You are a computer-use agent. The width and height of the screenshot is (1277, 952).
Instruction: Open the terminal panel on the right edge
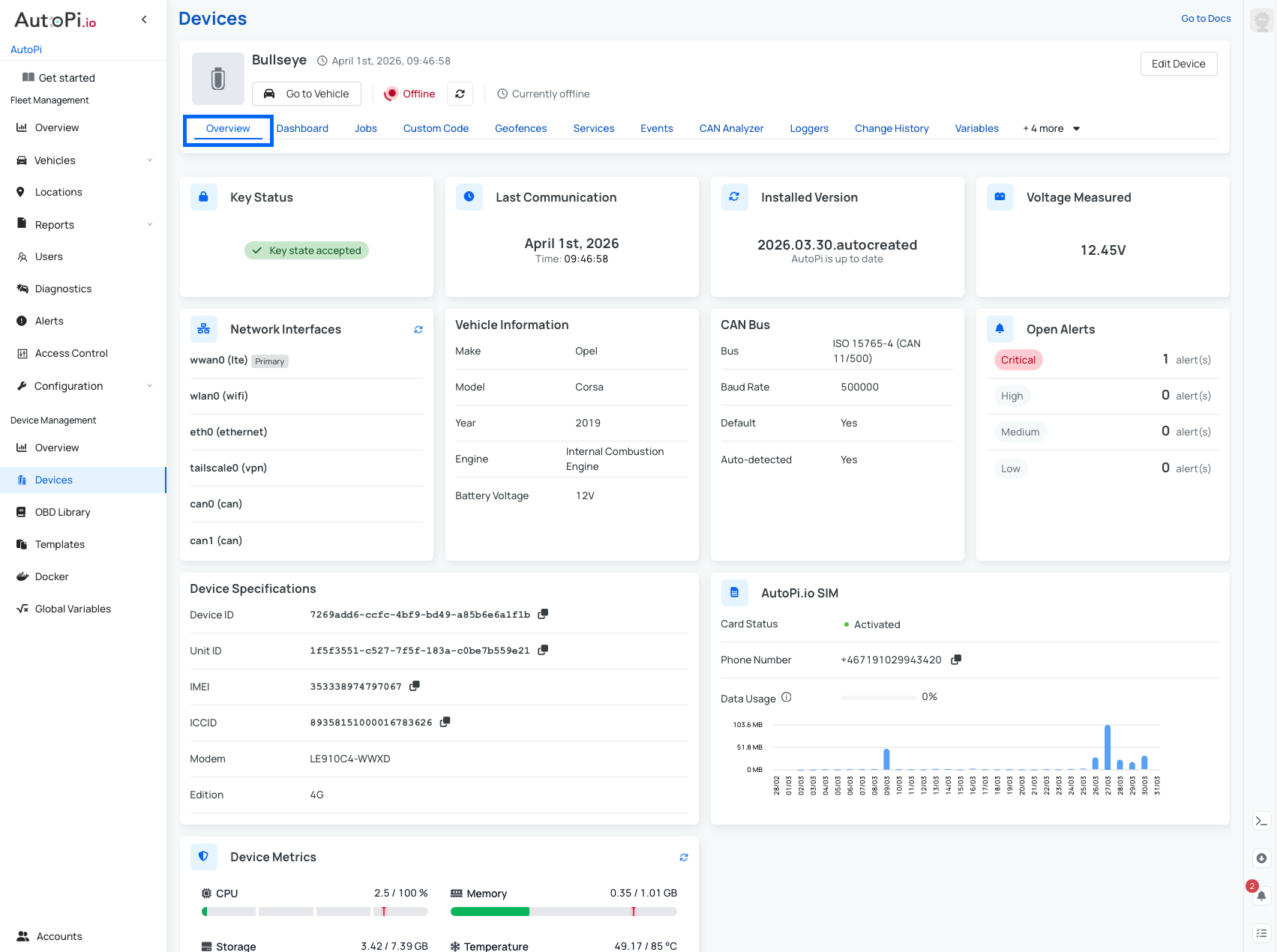(1261, 821)
